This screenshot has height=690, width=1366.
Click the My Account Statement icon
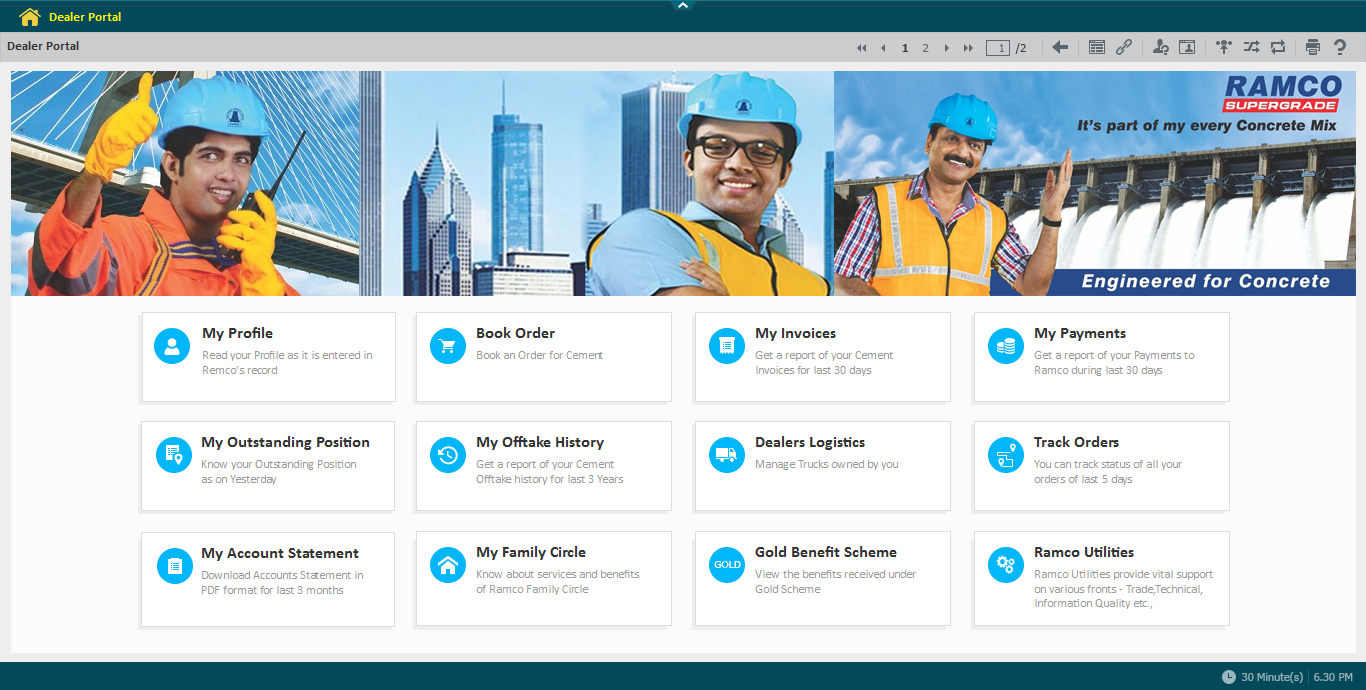175,566
